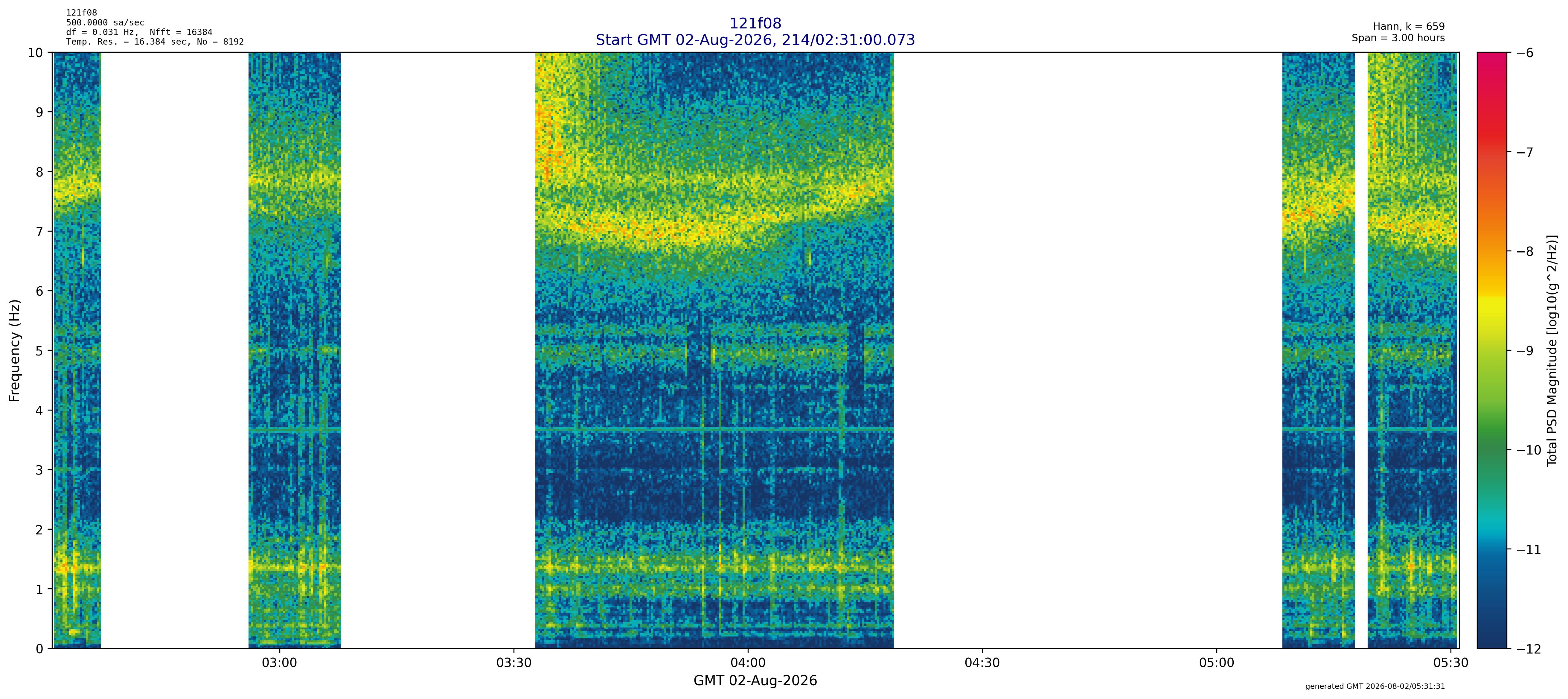Click the "2" frequency axis tick label
The height and width of the screenshot is (699, 1568).
pos(40,530)
